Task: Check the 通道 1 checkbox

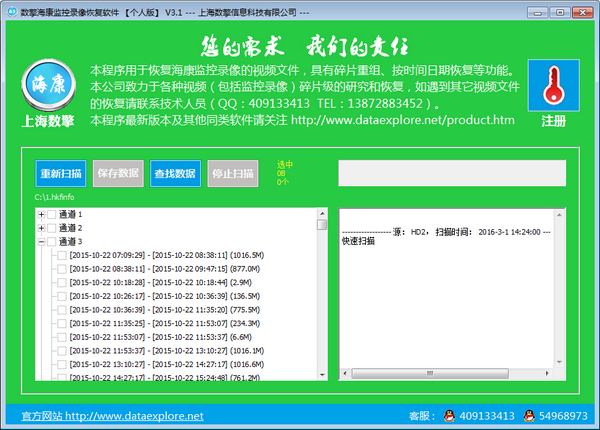Action: (x=52, y=215)
